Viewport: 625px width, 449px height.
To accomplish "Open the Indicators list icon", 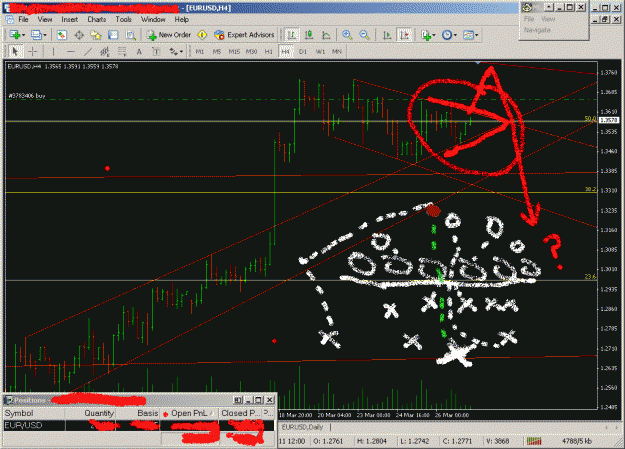I will (x=426, y=35).
